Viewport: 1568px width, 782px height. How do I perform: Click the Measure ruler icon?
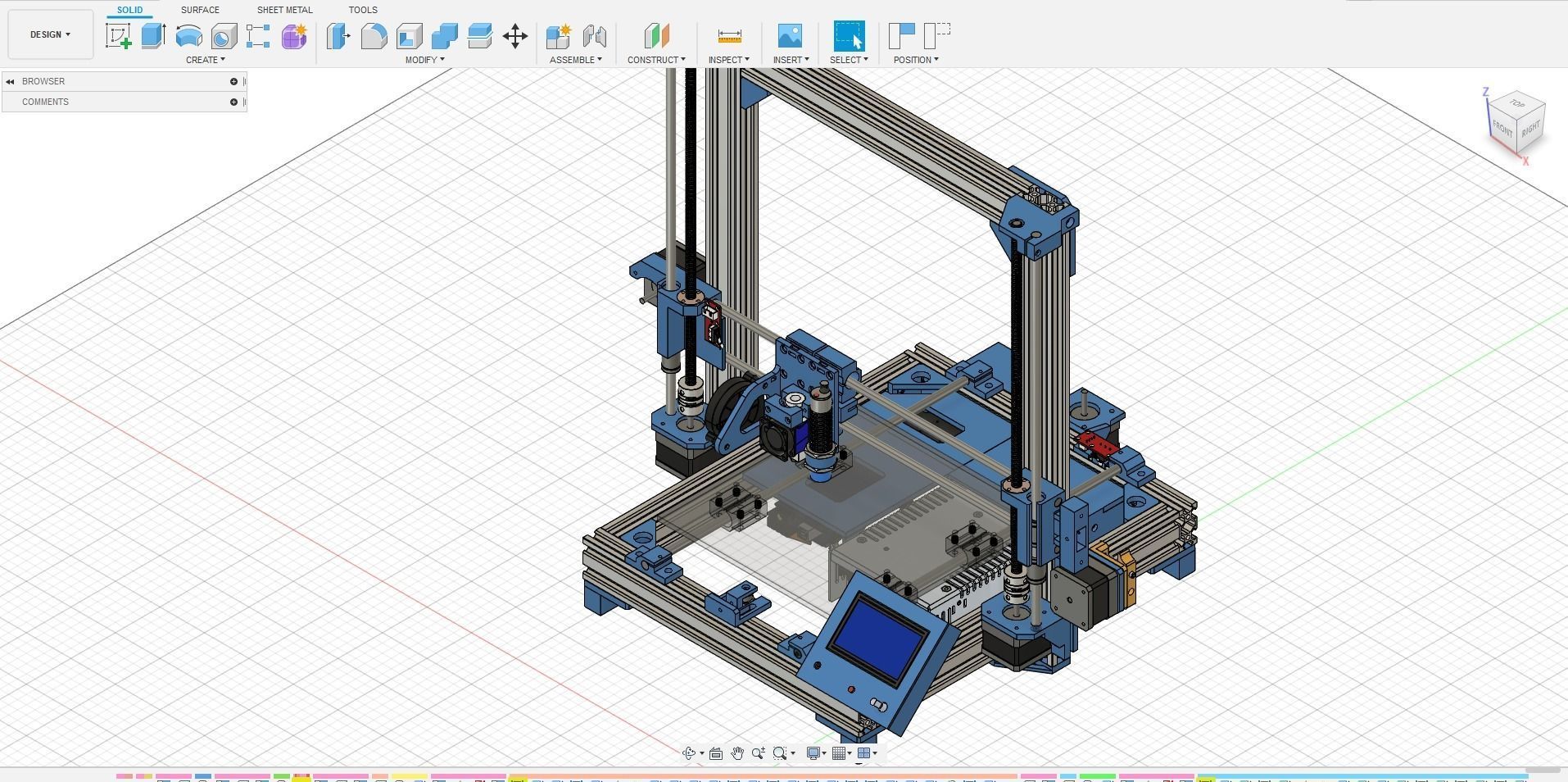click(729, 36)
